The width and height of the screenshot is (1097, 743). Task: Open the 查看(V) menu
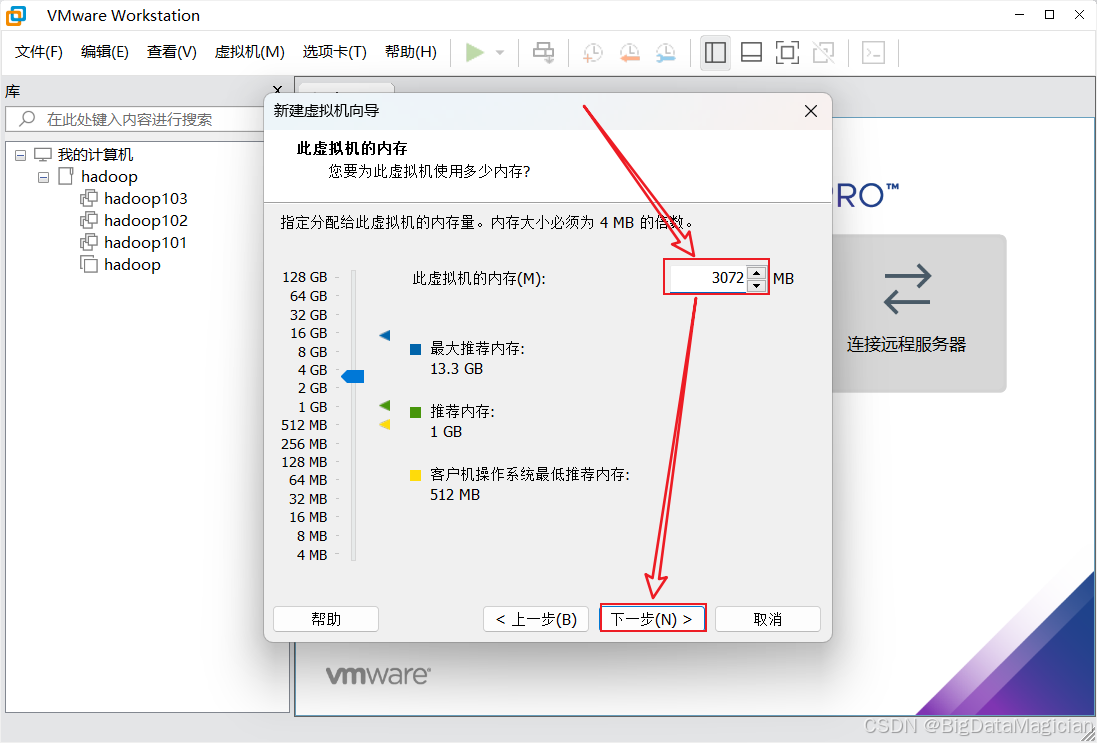pos(171,52)
